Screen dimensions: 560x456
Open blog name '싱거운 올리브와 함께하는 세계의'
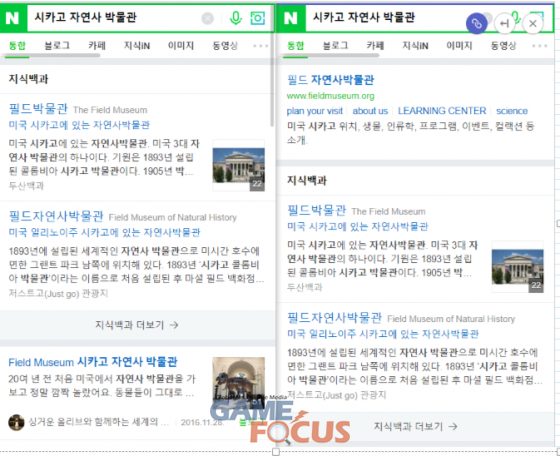click(x=98, y=422)
